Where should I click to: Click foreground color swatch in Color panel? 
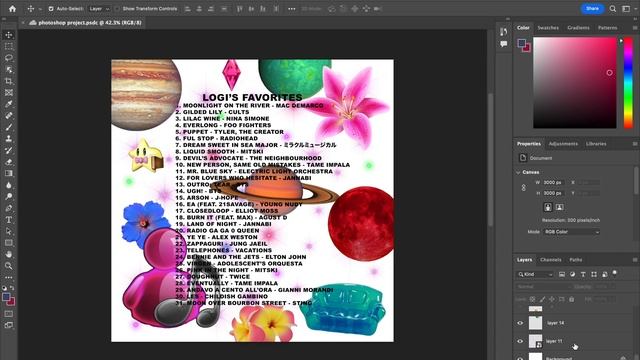point(522,43)
